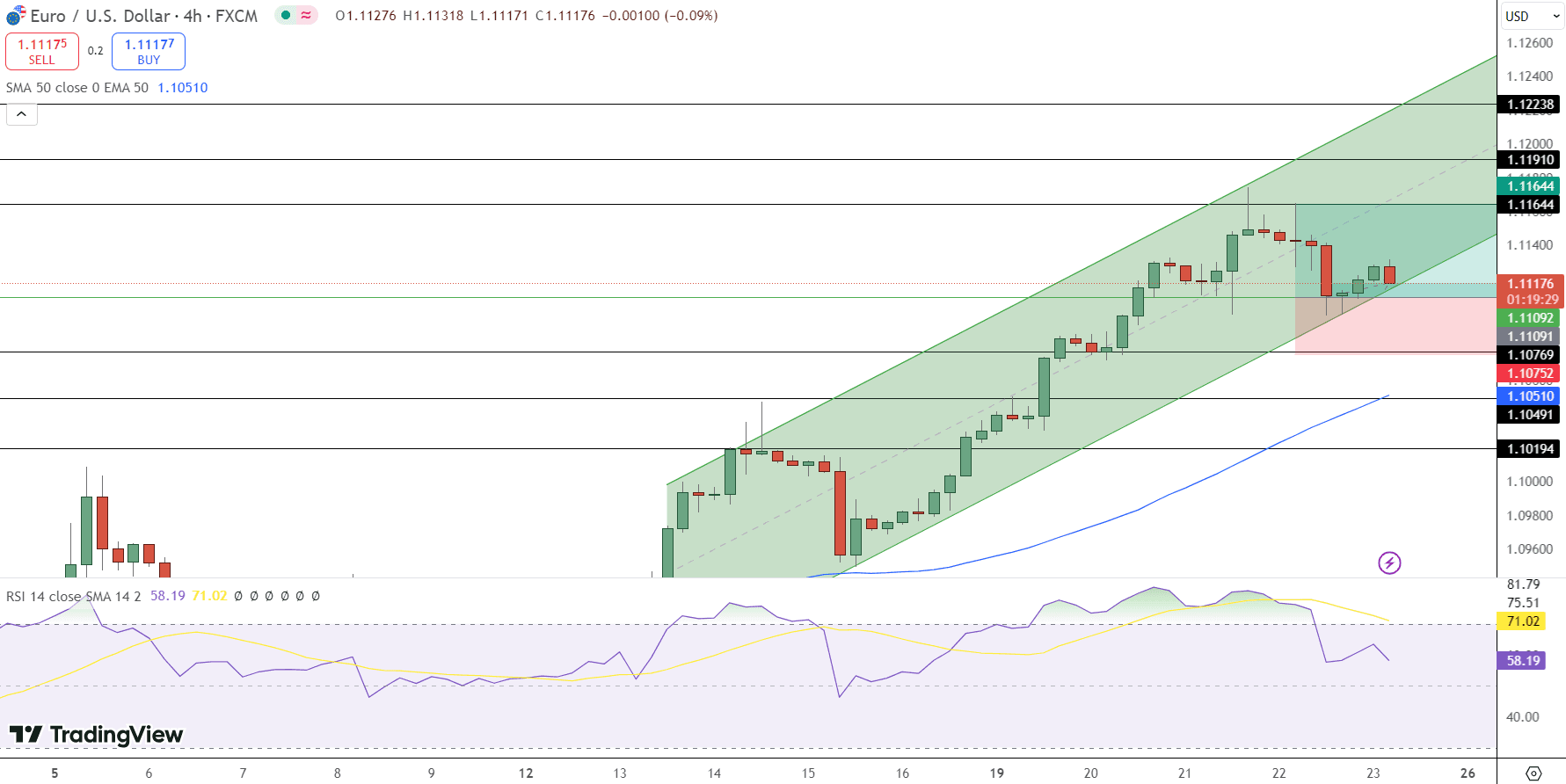Click date 26 on the time axis
This screenshot has width=1566, height=784.
(x=1468, y=773)
